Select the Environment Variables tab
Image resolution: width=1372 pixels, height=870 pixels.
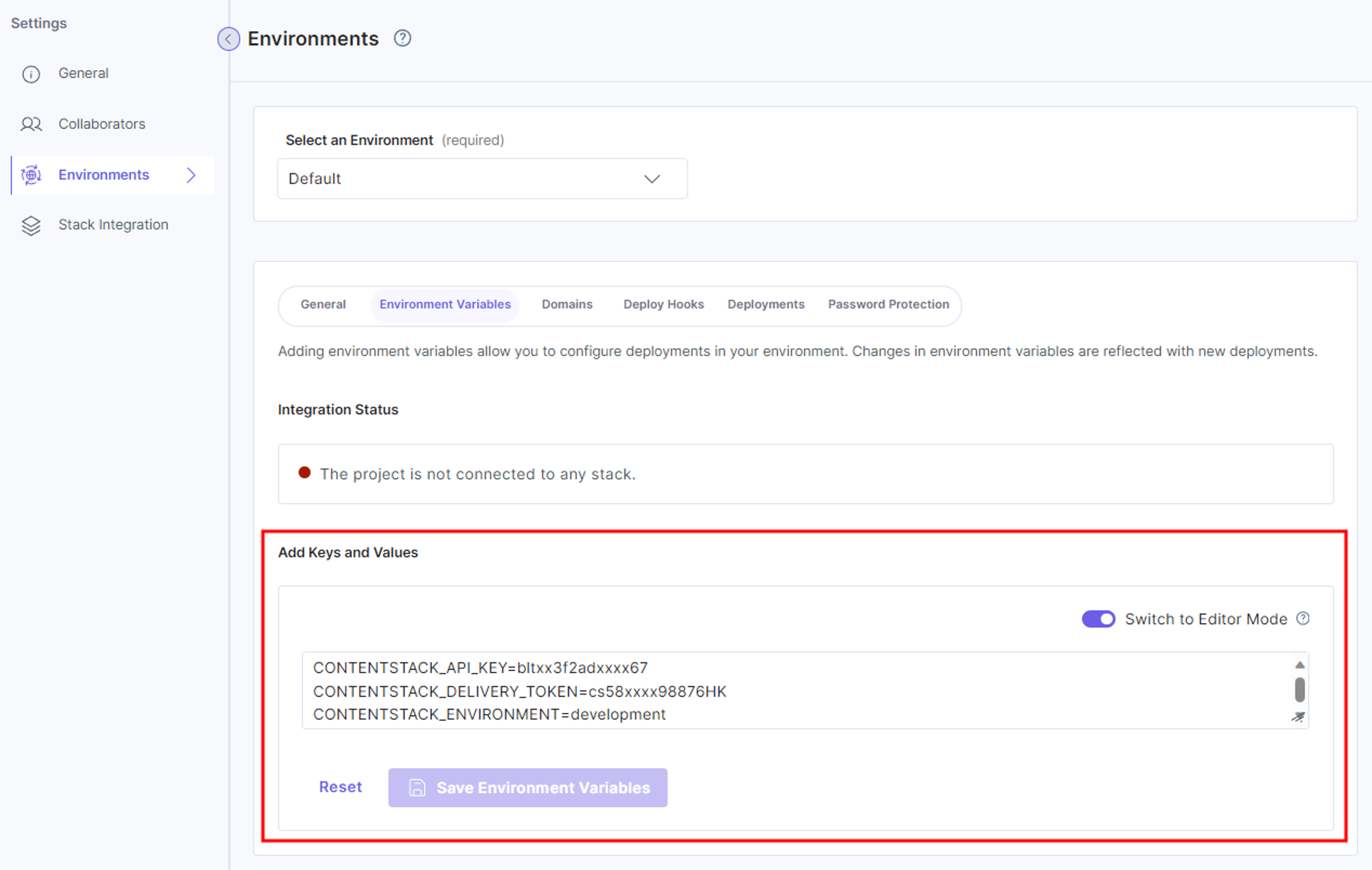445,305
